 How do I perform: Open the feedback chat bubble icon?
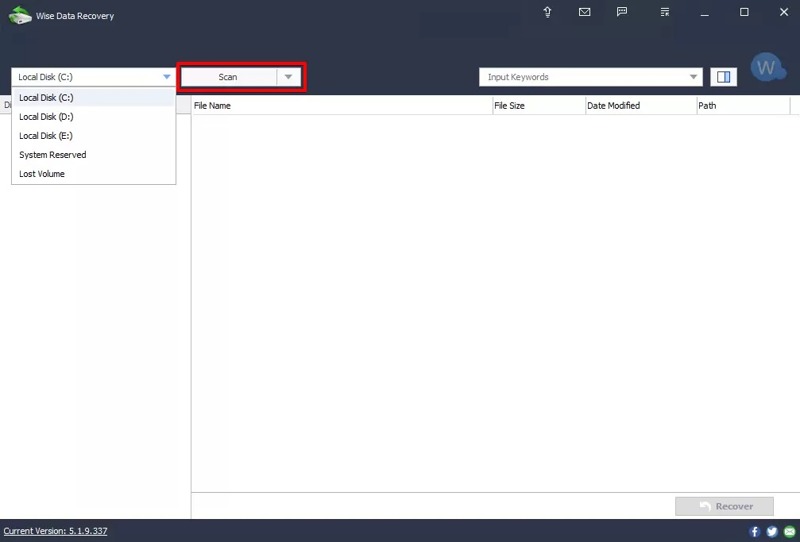[622, 12]
